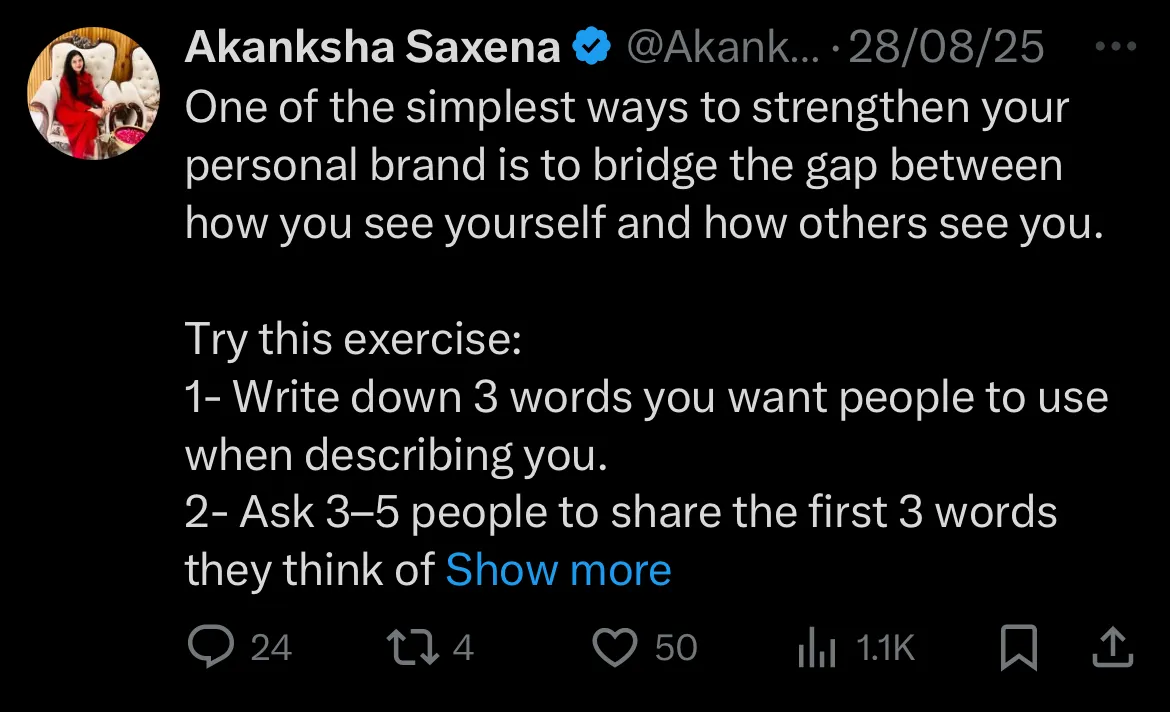Bookmark this tweet

[1017, 649]
